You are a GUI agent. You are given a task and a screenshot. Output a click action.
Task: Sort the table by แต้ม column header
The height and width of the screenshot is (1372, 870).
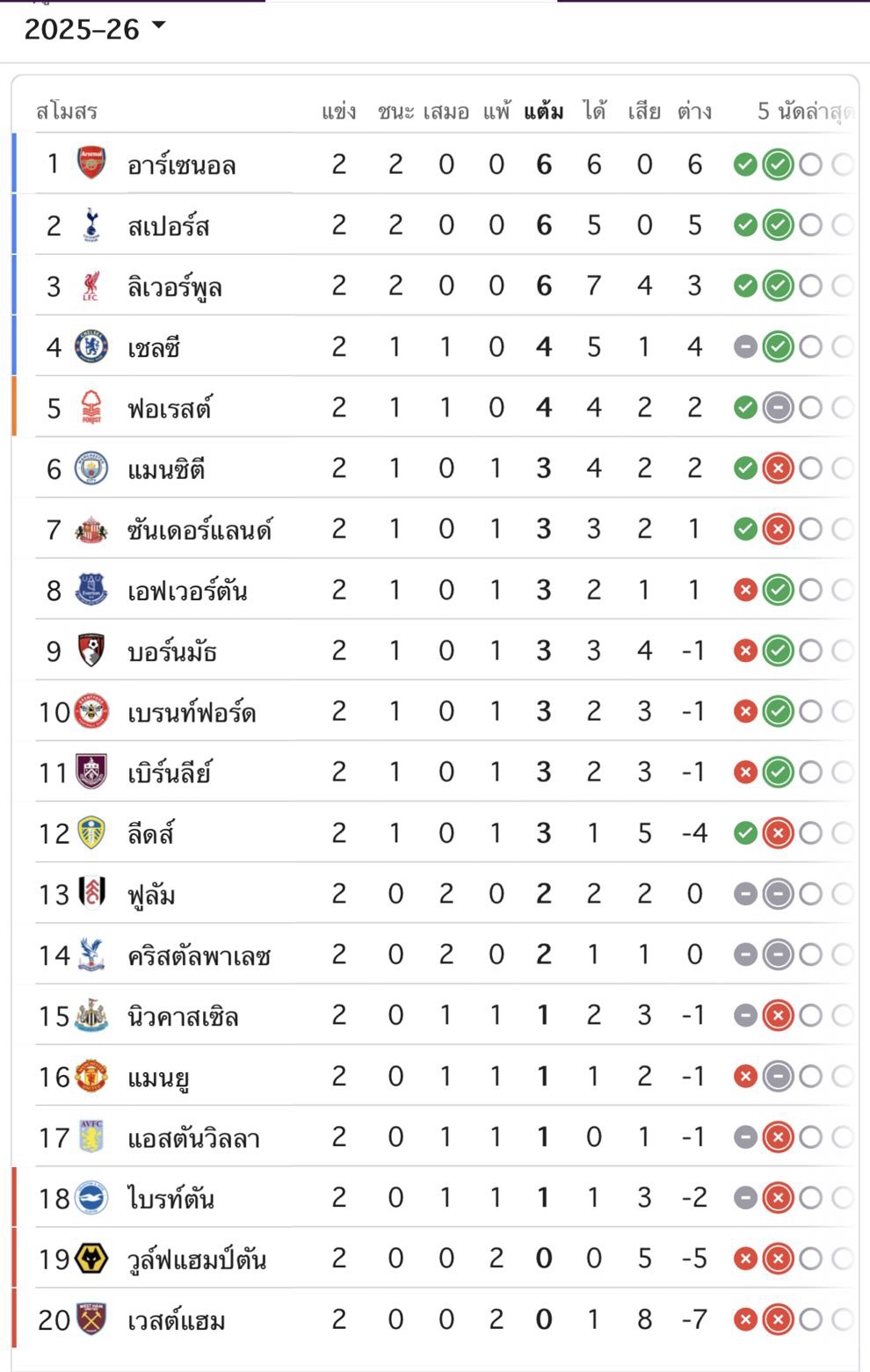(x=544, y=112)
